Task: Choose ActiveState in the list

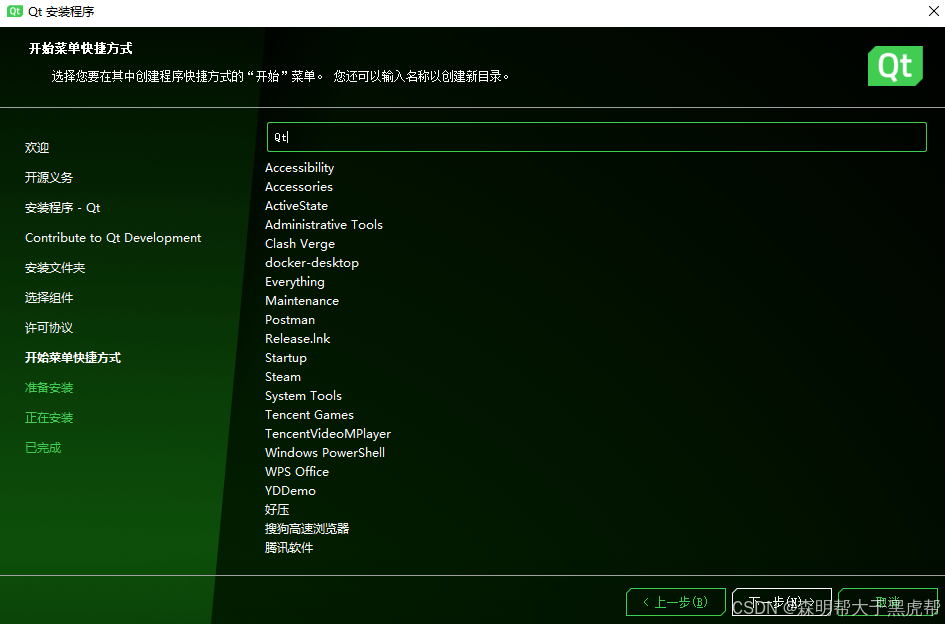Action: (297, 206)
